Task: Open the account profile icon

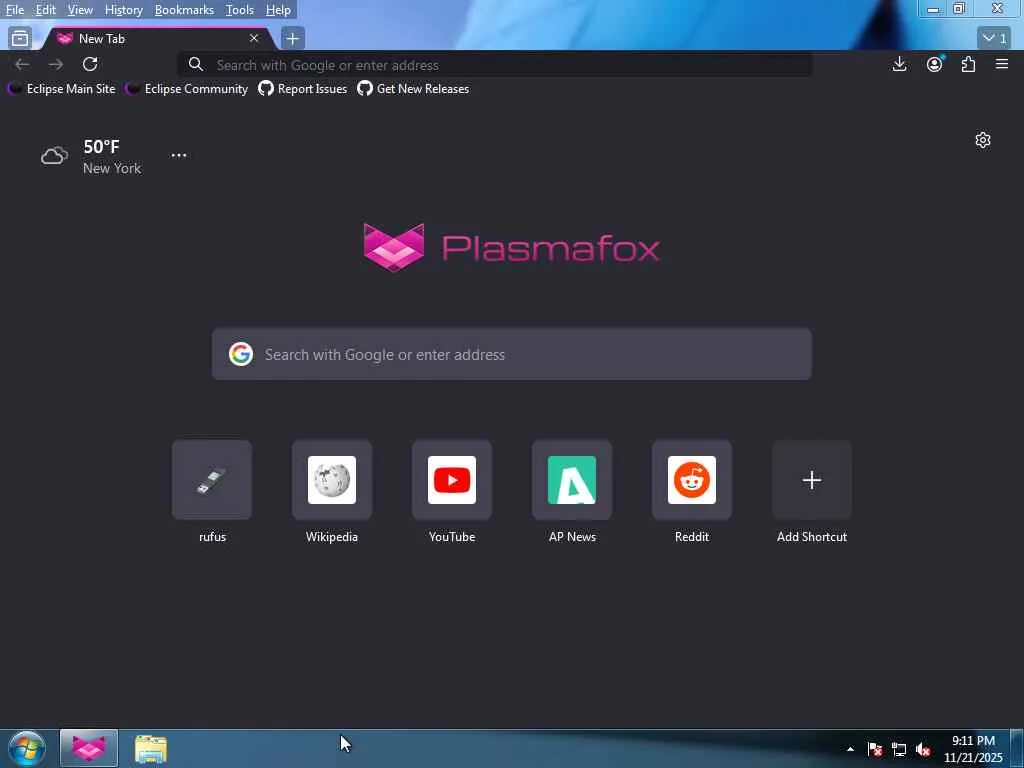Action: coord(935,64)
